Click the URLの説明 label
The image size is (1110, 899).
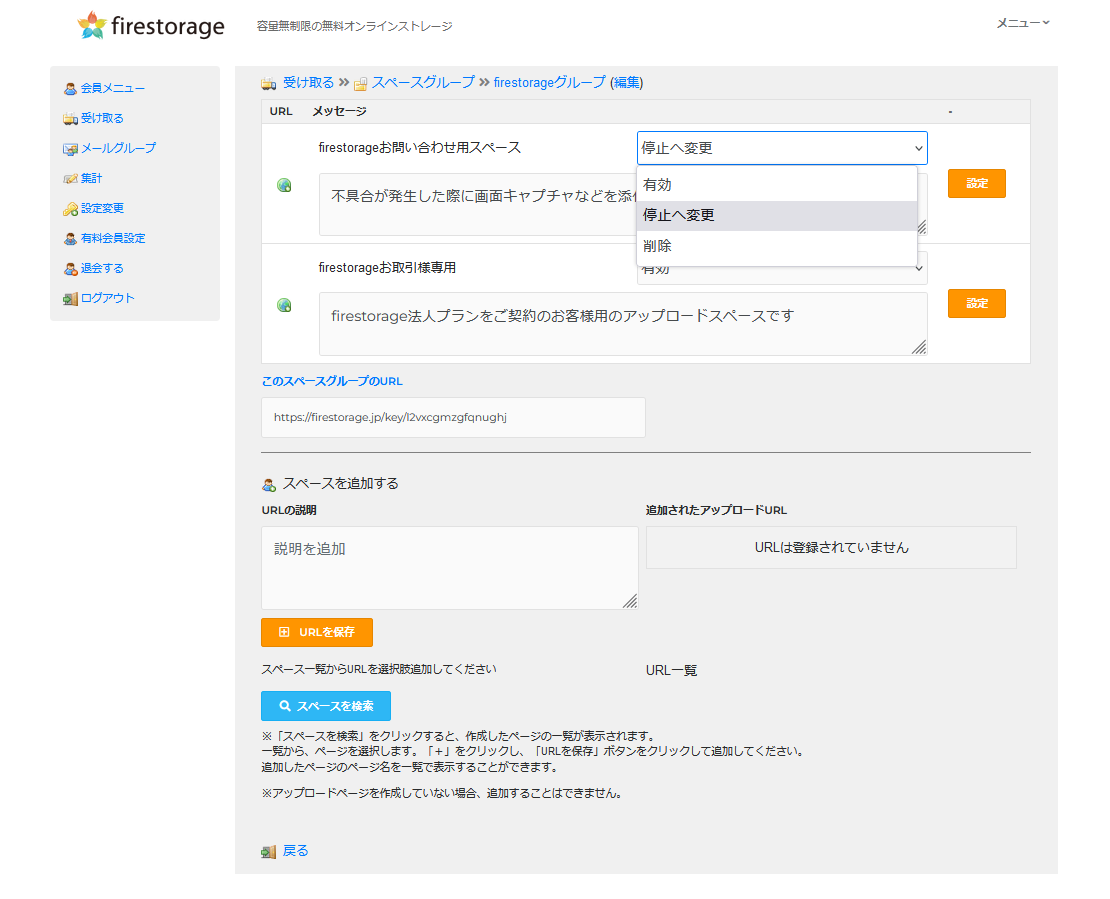tap(289, 510)
